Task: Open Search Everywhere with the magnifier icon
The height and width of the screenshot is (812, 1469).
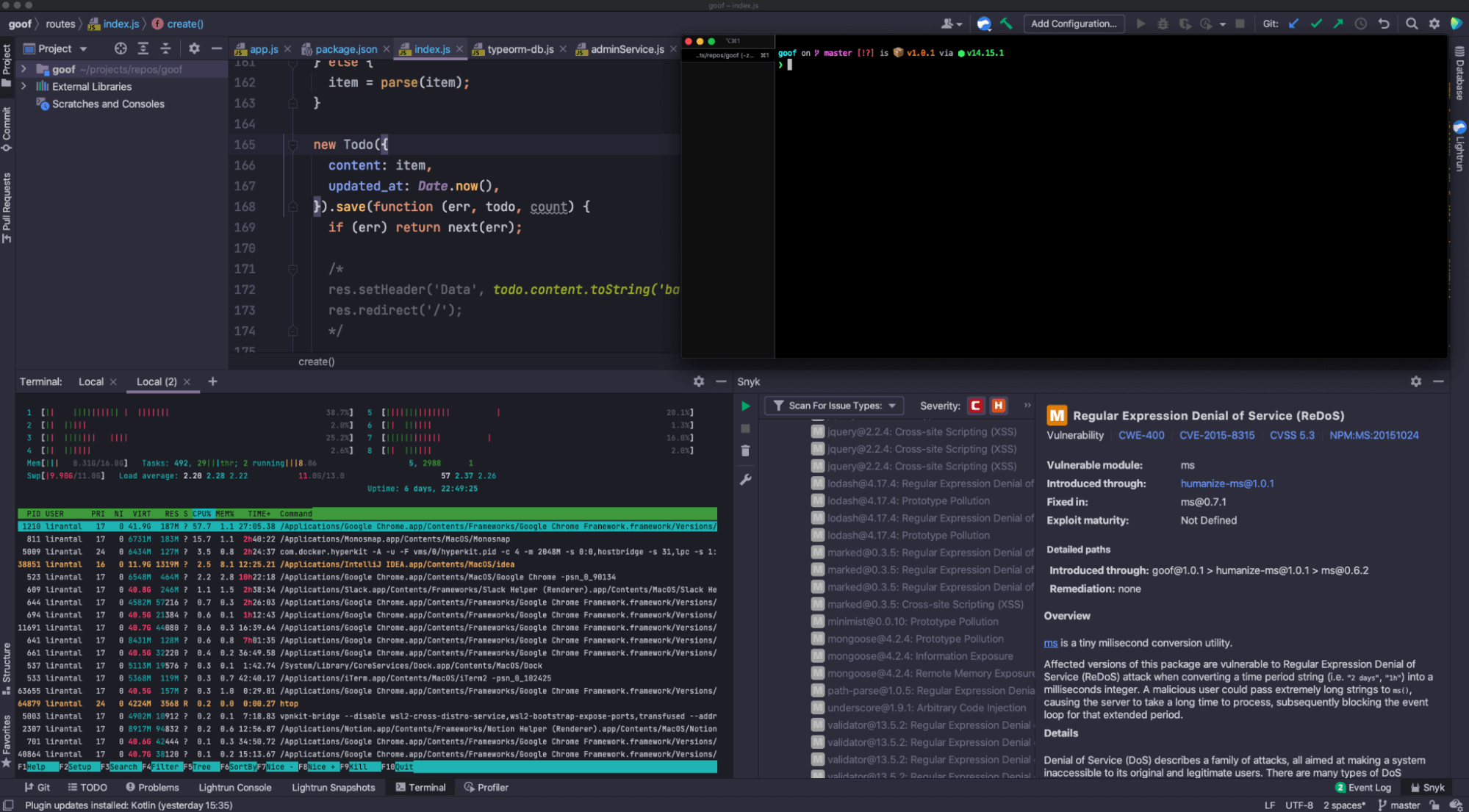Action: (1411, 24)
